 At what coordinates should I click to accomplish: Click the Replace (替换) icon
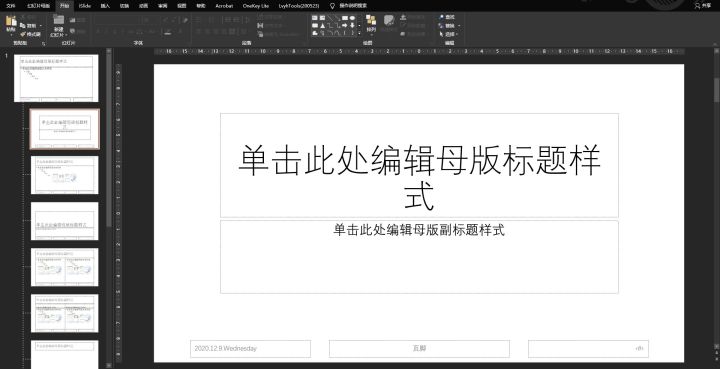click(441, 26)
